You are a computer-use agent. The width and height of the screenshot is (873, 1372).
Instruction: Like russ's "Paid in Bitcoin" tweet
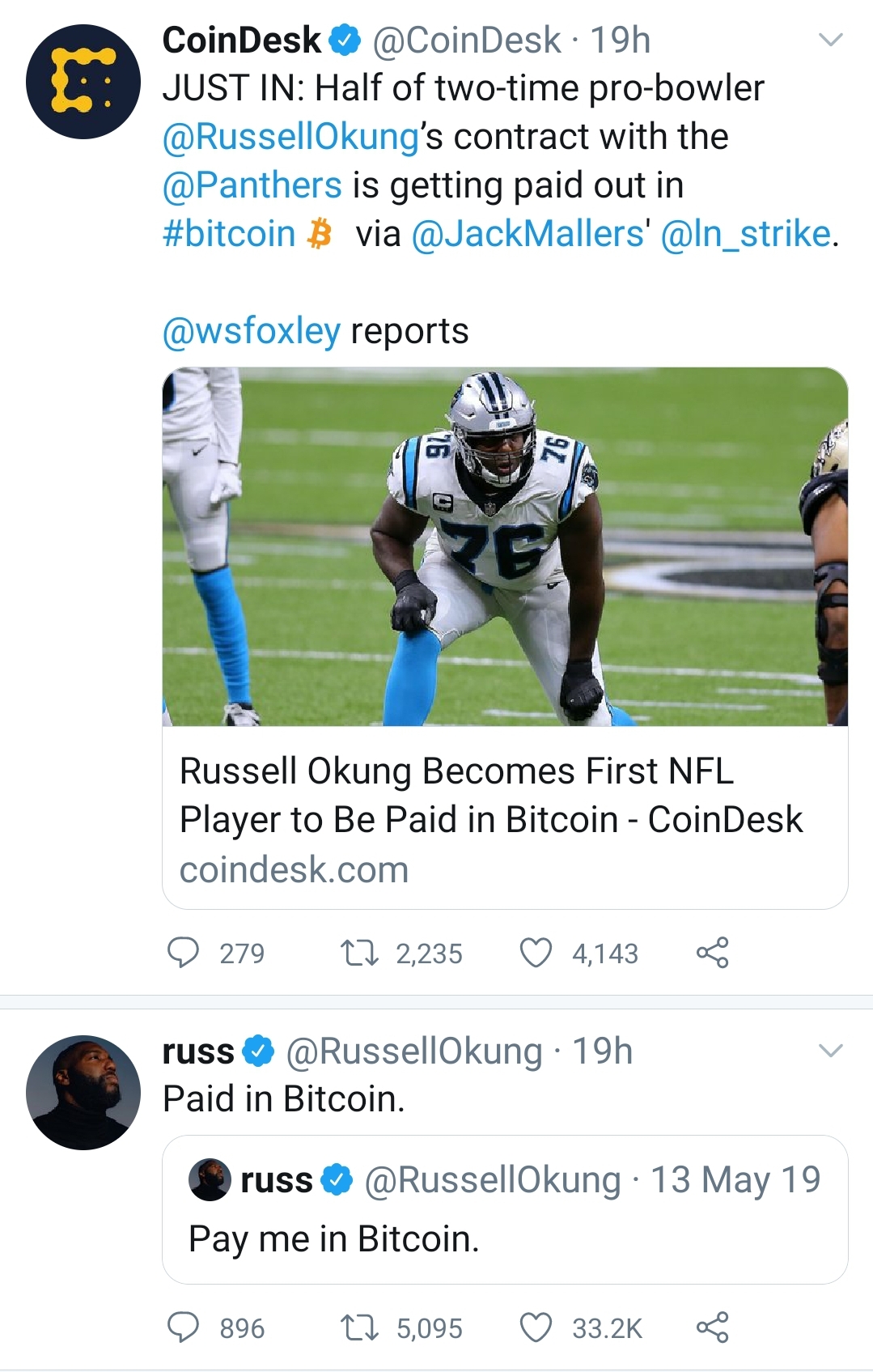(x=536, y=1327)
